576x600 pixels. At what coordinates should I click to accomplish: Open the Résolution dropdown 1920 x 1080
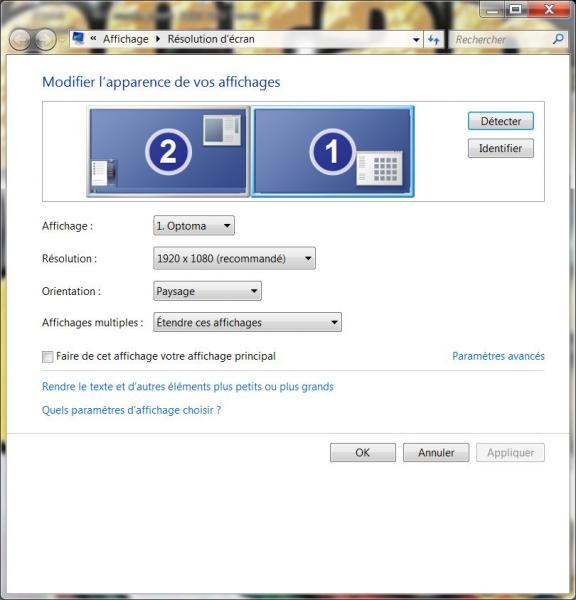click(x=234, y=259)
